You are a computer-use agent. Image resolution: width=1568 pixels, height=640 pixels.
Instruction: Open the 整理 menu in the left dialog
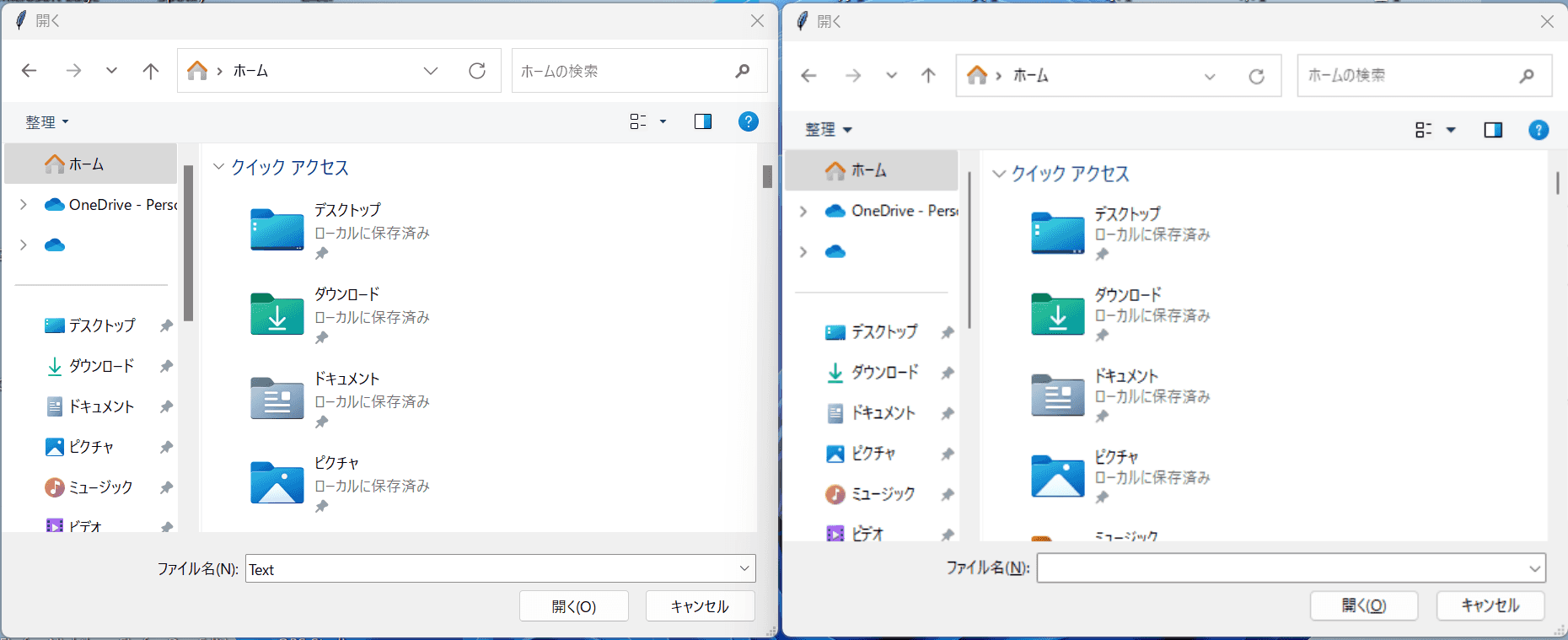coord(46,122)
